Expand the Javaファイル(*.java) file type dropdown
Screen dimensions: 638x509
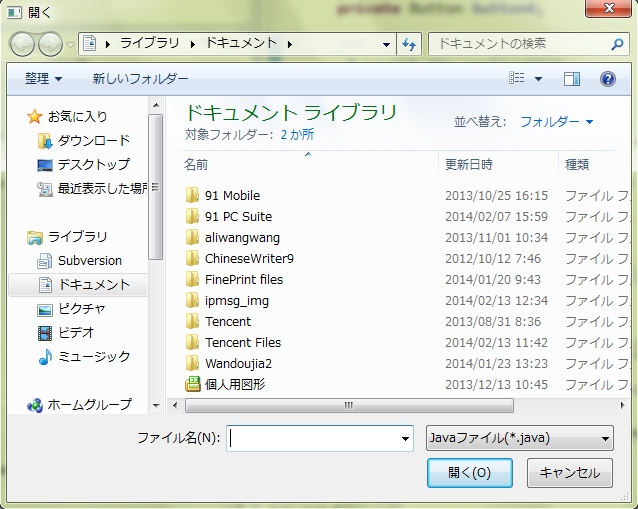click(x=605, y=438)
